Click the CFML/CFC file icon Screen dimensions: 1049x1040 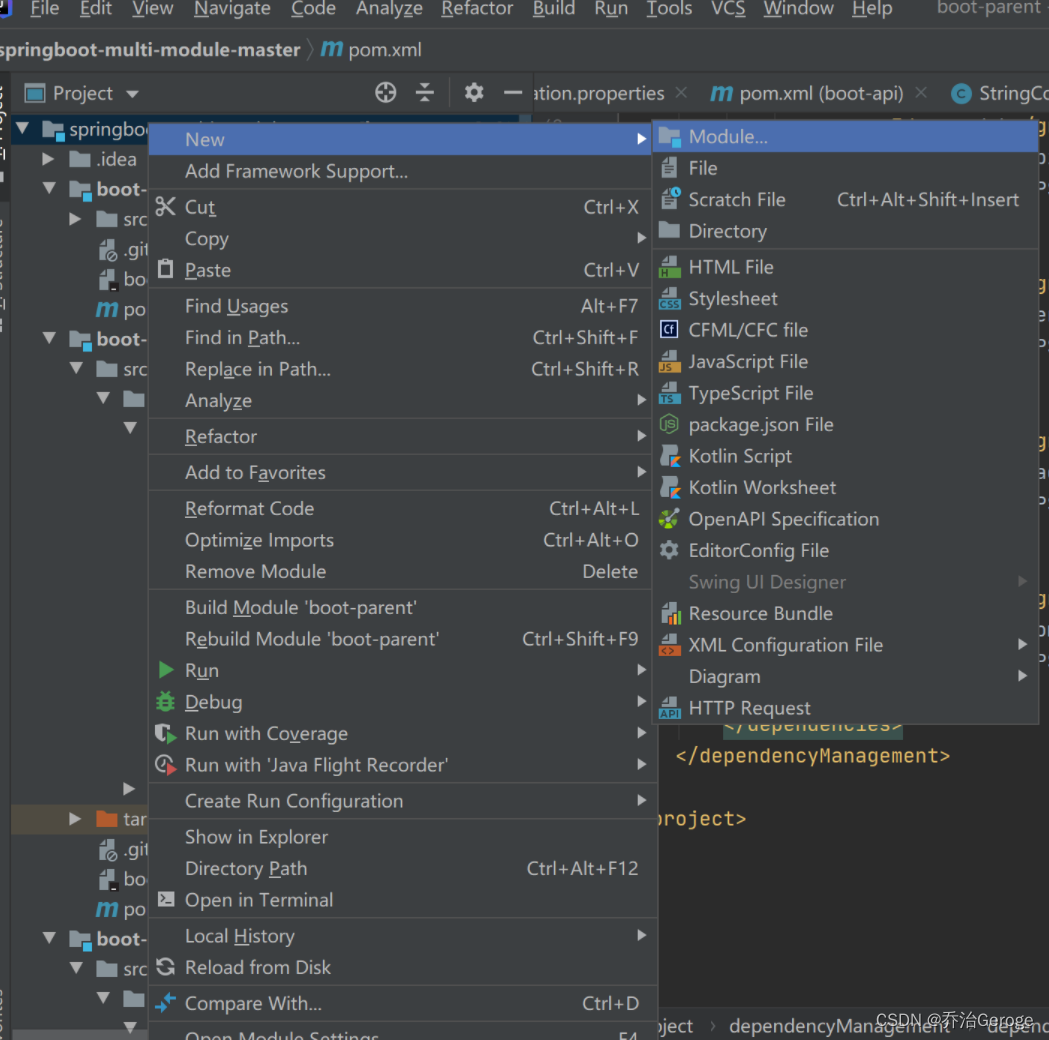click(669, 330)
